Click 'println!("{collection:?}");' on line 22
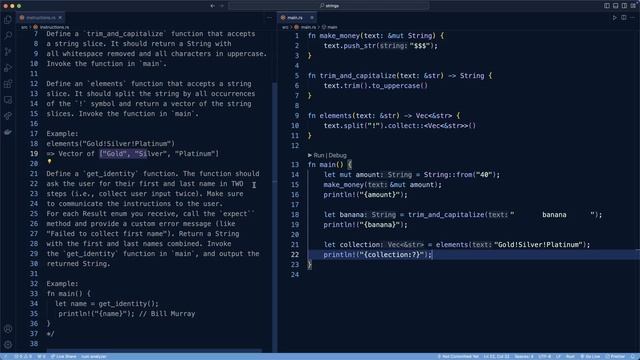 point(377,255)
